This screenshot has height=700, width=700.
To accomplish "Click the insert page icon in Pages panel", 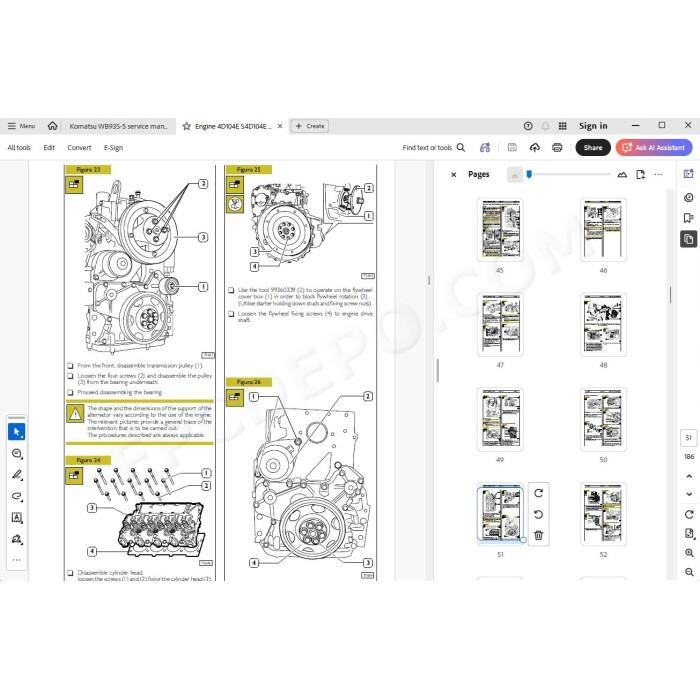I will pyautogui.click(x=641, y=175).
